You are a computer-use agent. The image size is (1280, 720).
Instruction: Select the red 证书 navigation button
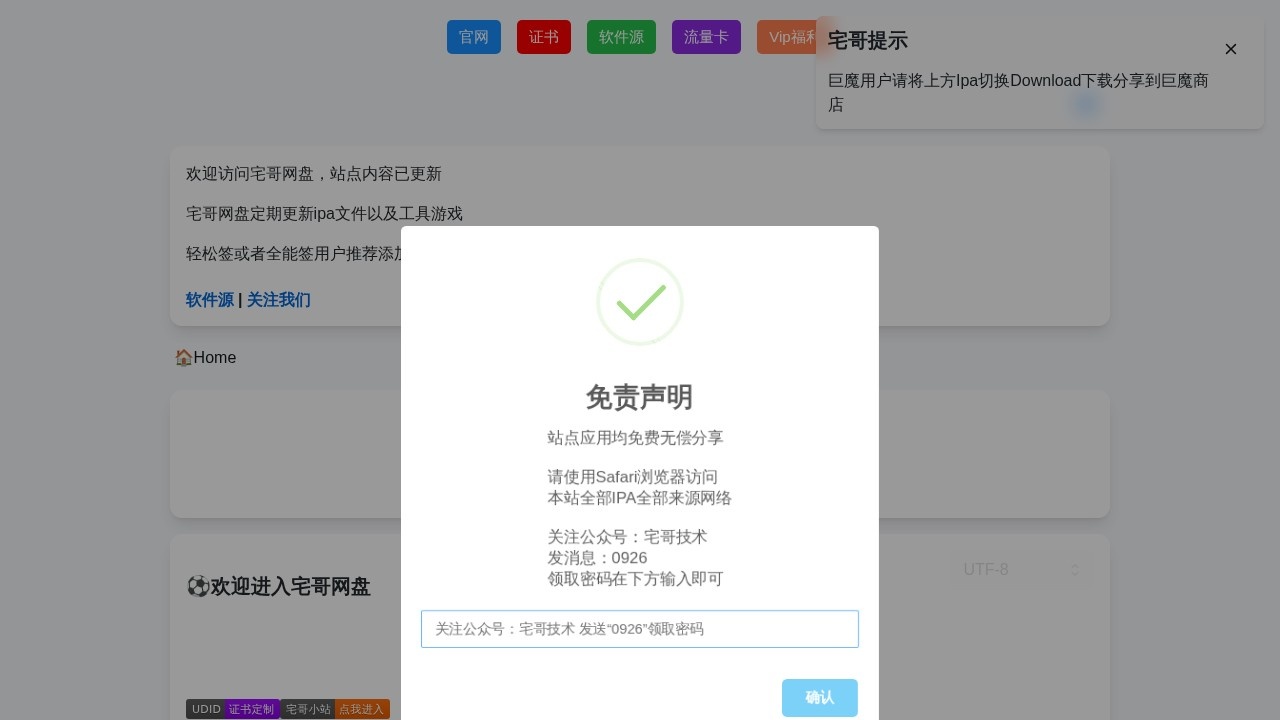[x=543, y=37]
